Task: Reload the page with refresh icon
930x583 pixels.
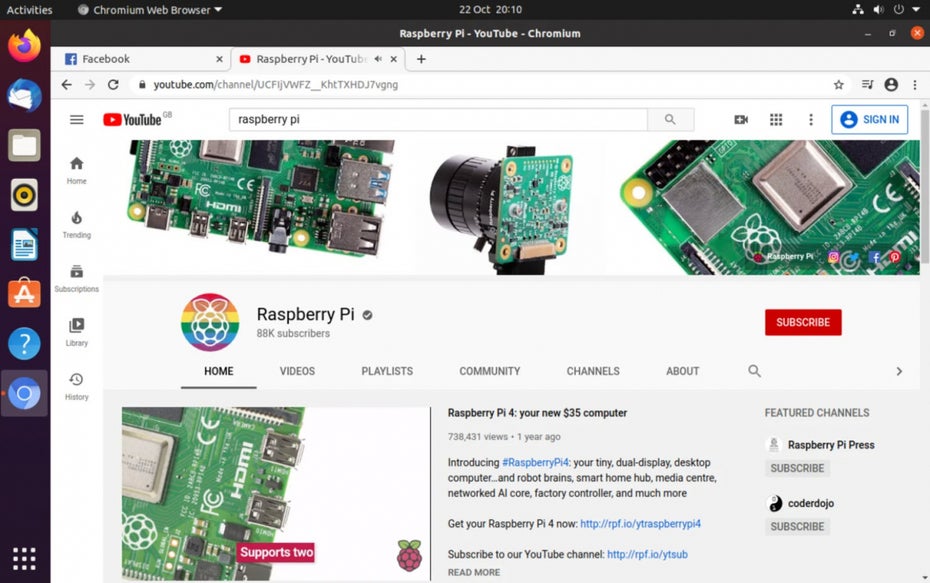Action: [x=113, y=85]
